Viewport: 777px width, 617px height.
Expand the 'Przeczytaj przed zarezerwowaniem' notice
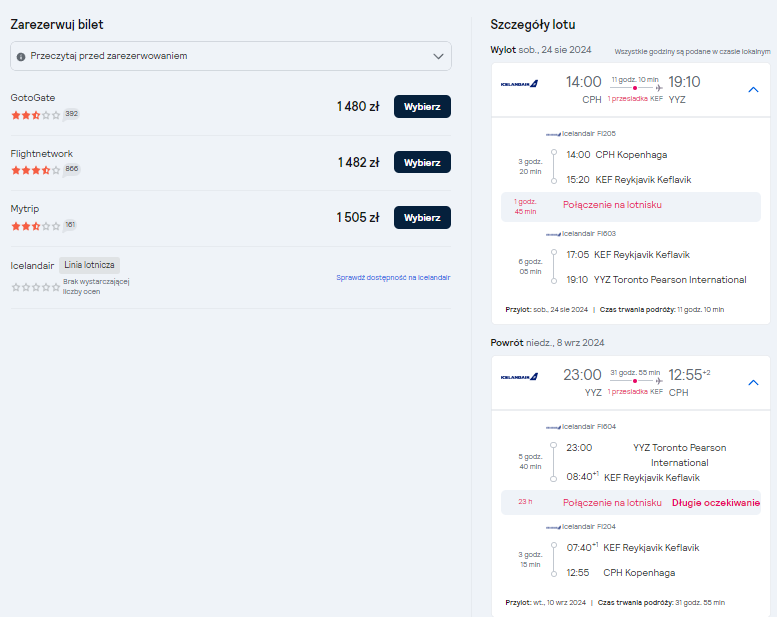(230, 56)
